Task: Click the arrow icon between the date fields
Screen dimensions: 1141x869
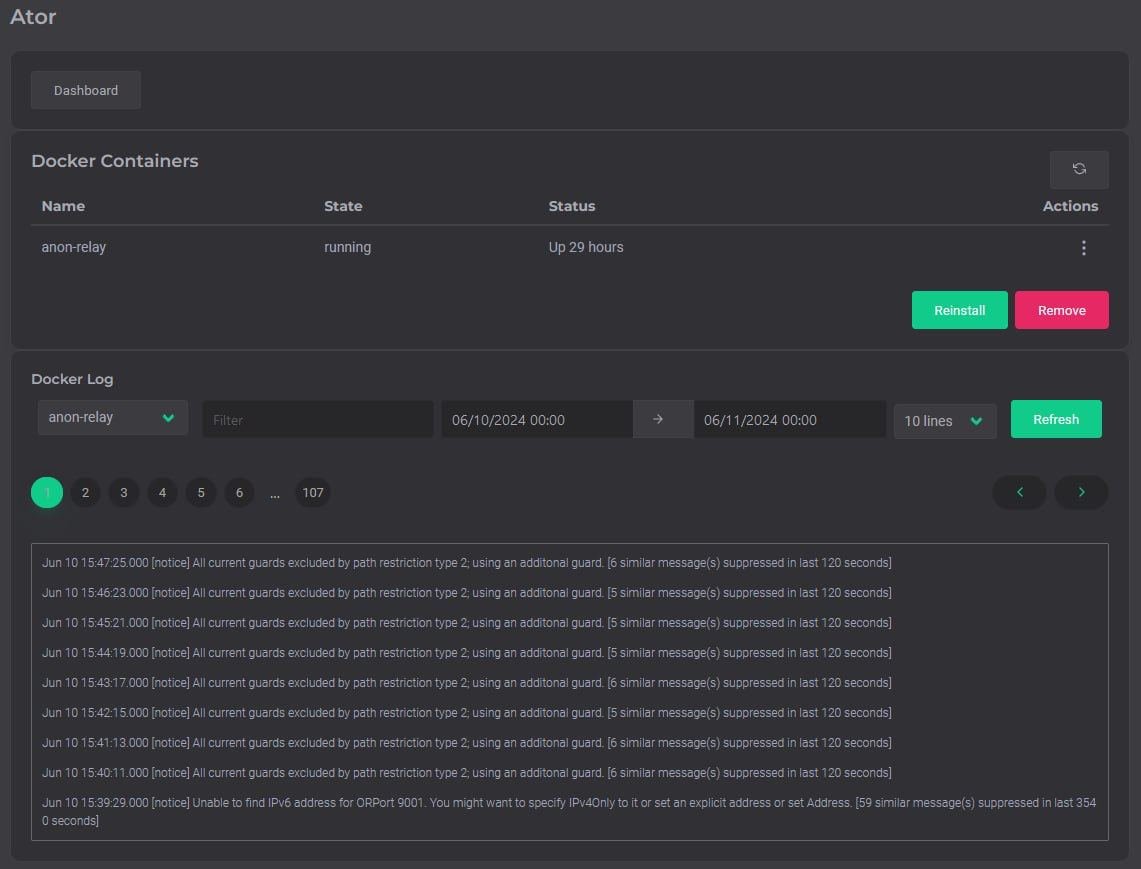Action: [x=663, y=419]
